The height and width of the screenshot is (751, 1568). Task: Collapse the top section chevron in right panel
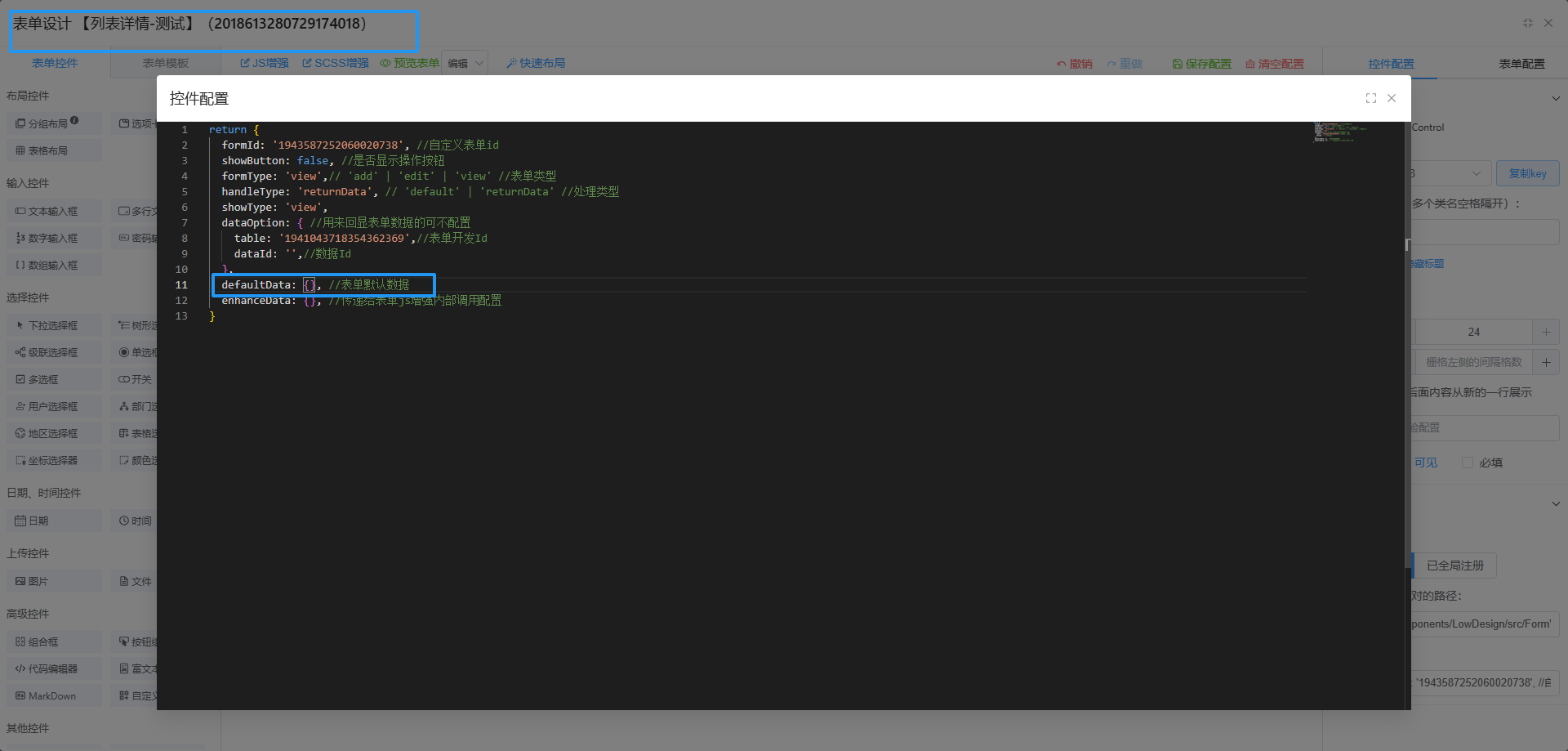(1555, 98)
